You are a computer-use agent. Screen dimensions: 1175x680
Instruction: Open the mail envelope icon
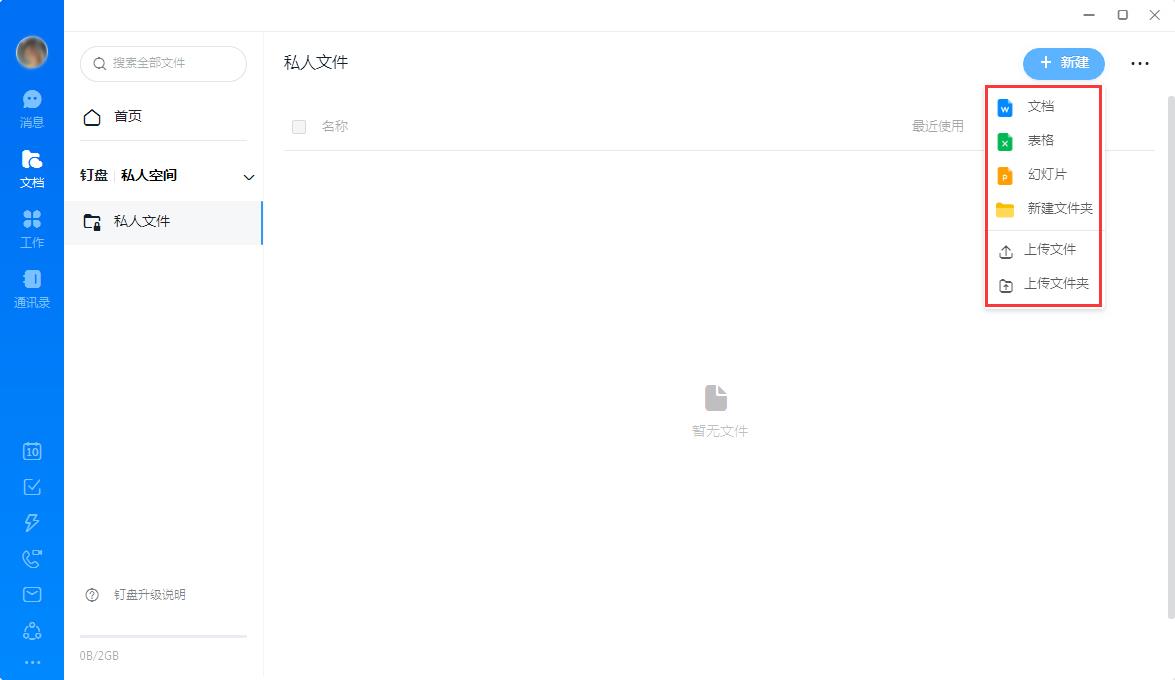(31, 595)
